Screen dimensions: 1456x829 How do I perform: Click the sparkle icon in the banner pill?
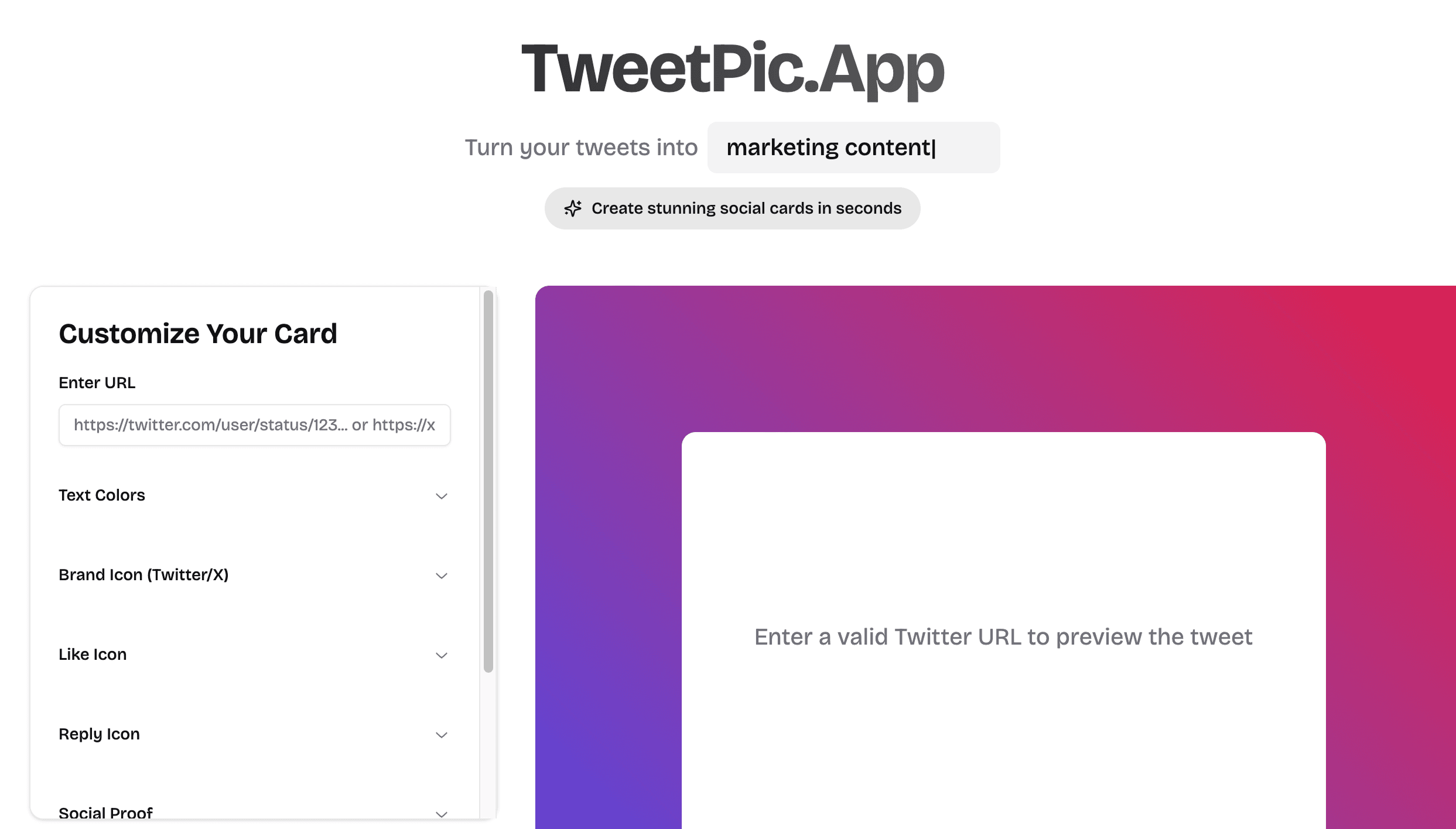pyautogui.click(x=573, y=208)
